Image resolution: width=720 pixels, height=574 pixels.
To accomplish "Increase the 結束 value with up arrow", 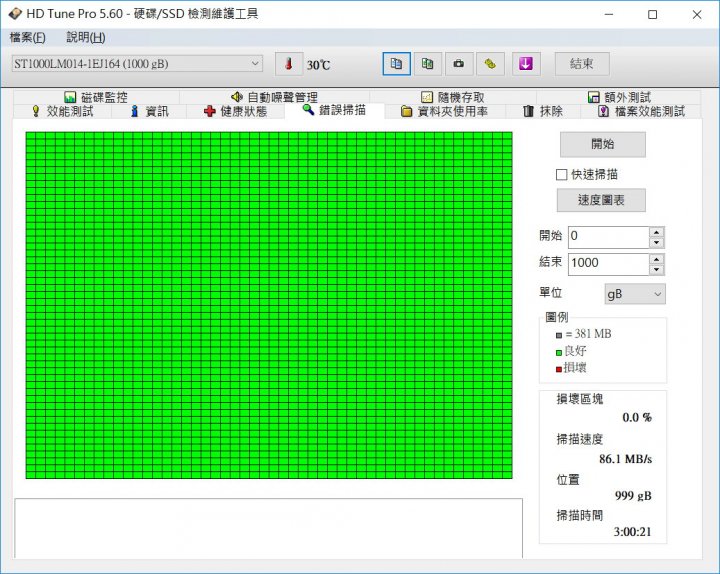I will [x=657, y=259].
